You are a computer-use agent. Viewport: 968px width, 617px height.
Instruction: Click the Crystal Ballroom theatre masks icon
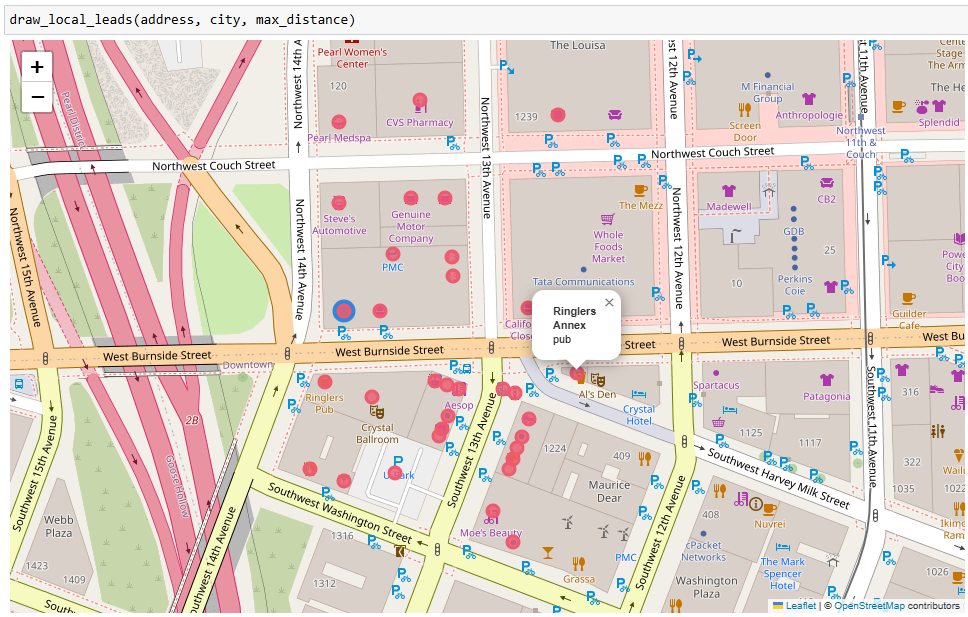377,411
